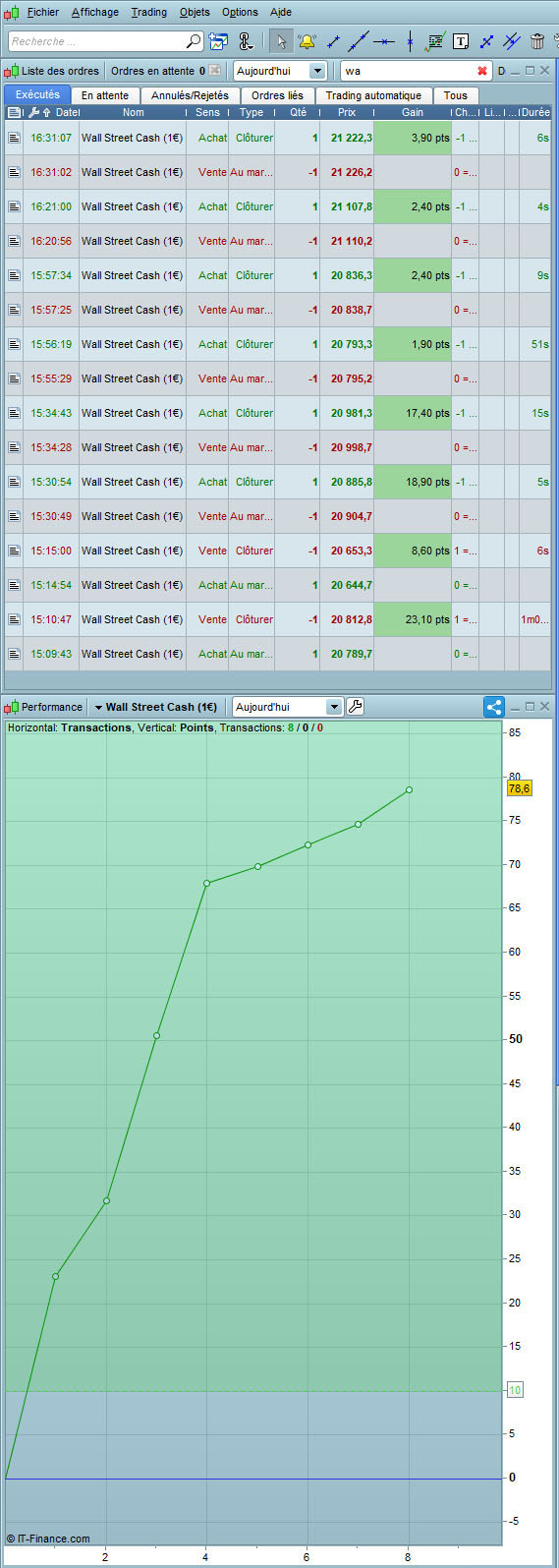Click the search magnifier icon
This screenshot has width=559, height=1568.
(x=193, y=41)
